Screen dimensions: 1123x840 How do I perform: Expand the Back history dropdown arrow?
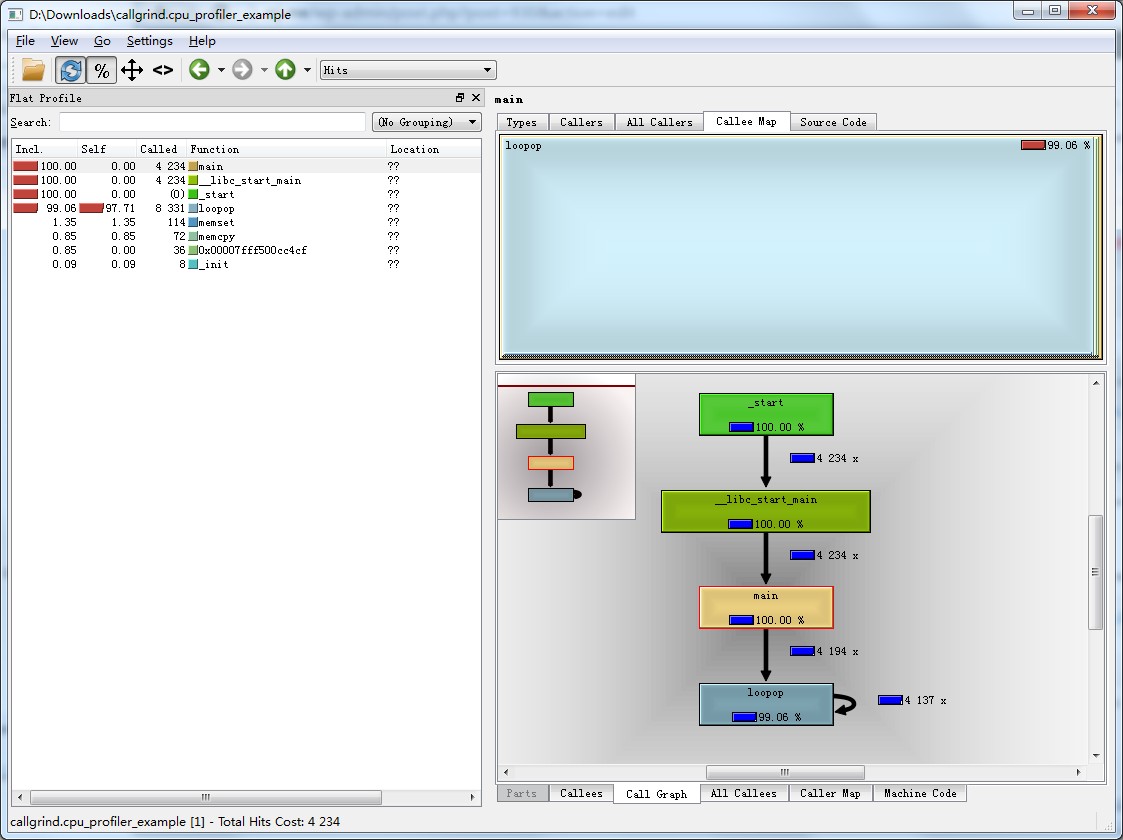click(x=221, y=70)
